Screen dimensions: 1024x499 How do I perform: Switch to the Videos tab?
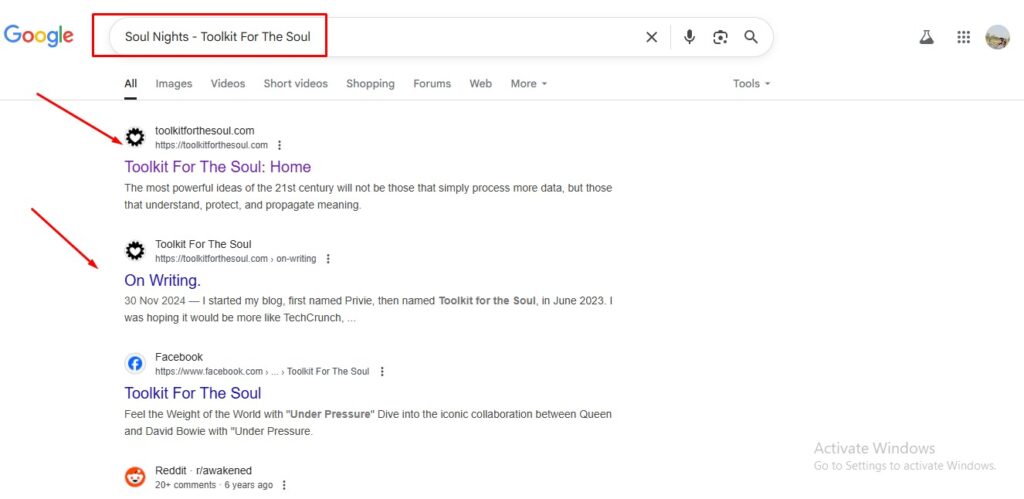pyautogui.click(x=228, y=84)
